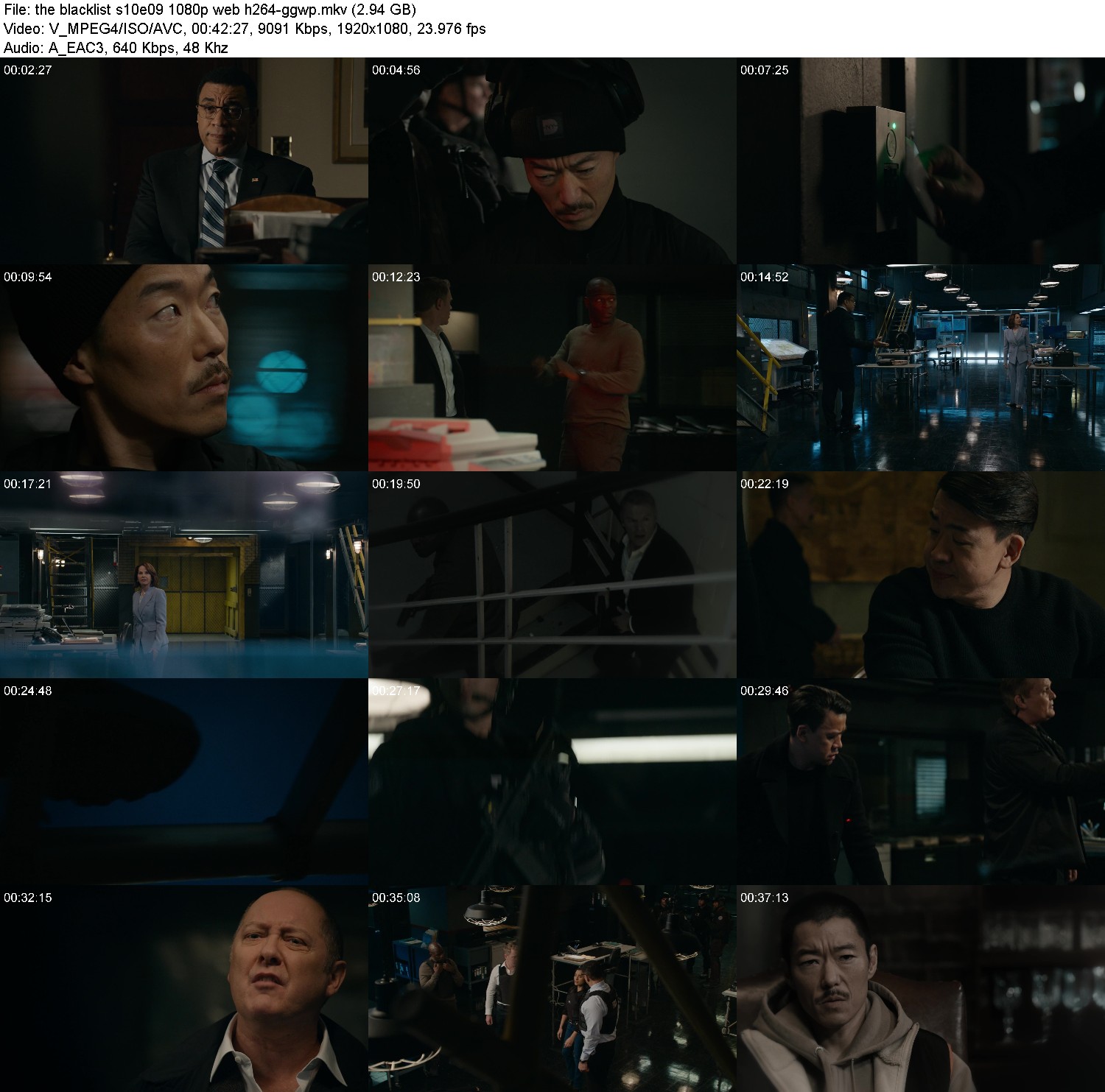Open the frame captured at 00:04:56
This screenshot has height=1092, width=1105.
point(552,161)
